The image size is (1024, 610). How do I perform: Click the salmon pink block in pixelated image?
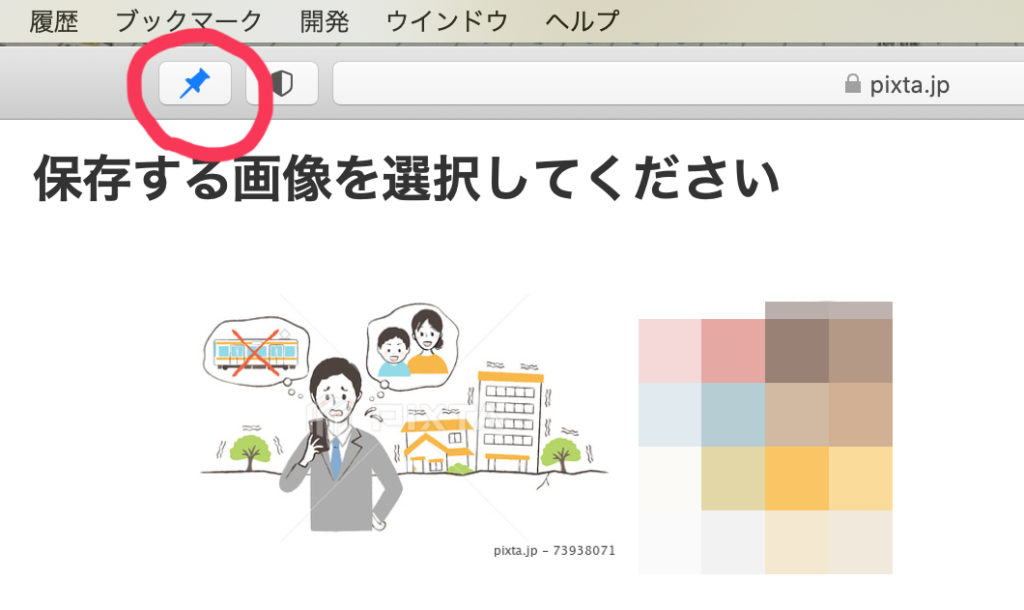[733, 350]
